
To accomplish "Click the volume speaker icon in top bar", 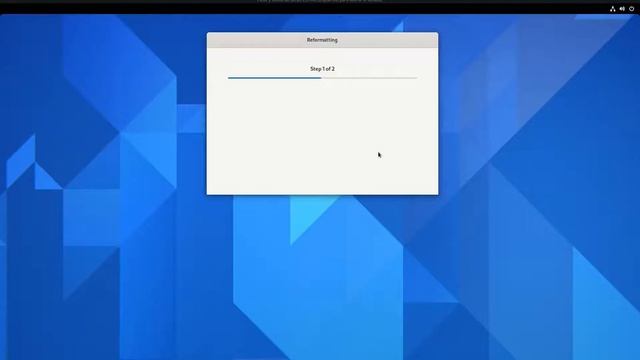I will tap(622, 9).
